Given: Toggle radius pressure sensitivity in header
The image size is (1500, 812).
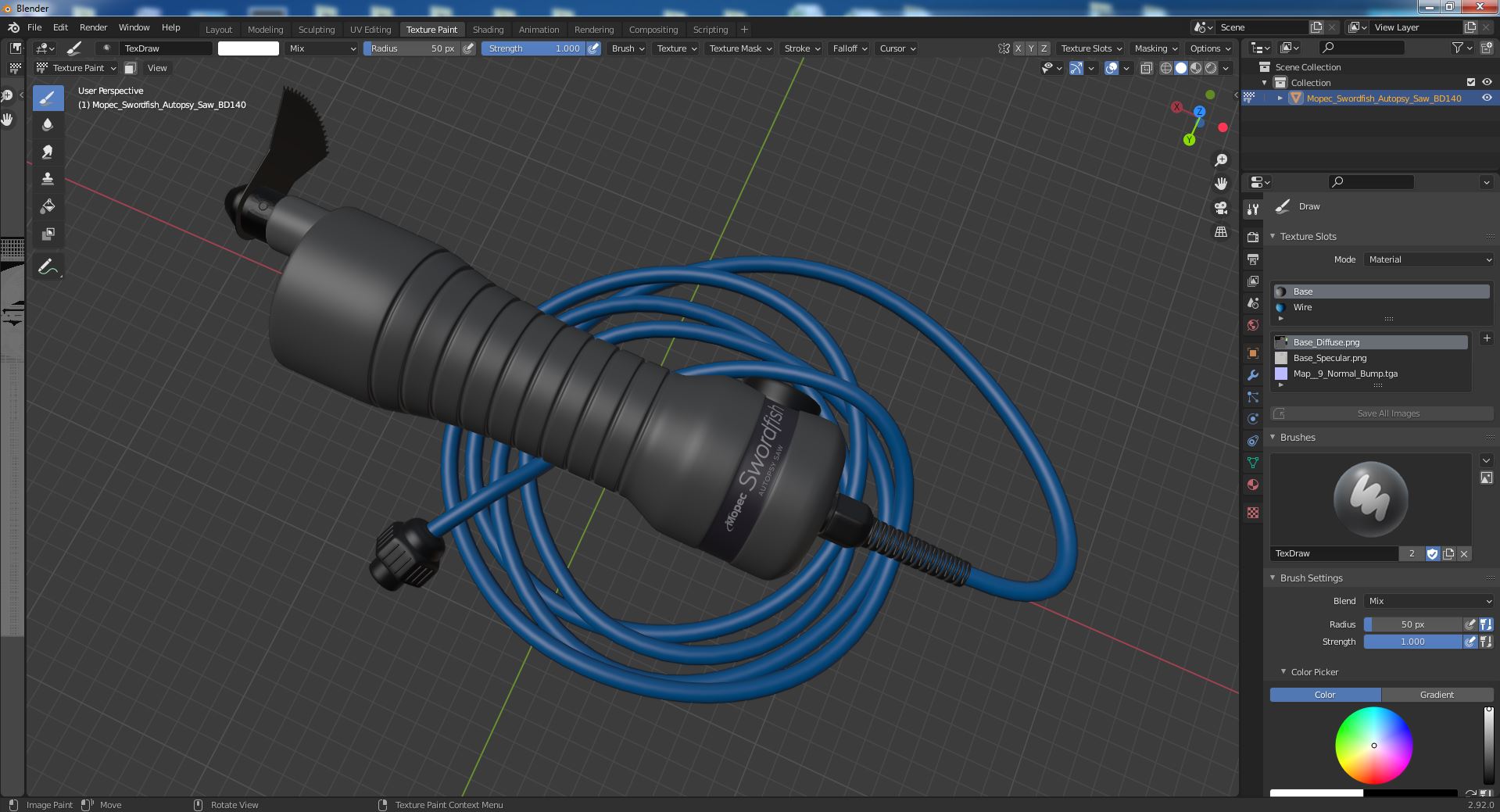Looking at the screenshot, I should tap(468, 48).
